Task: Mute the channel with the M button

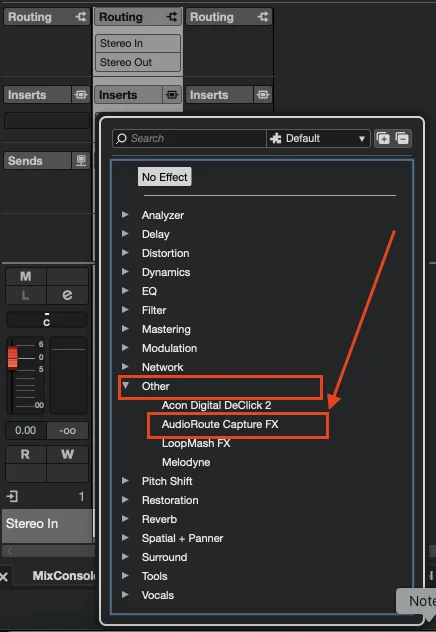Action: (26, 276)
